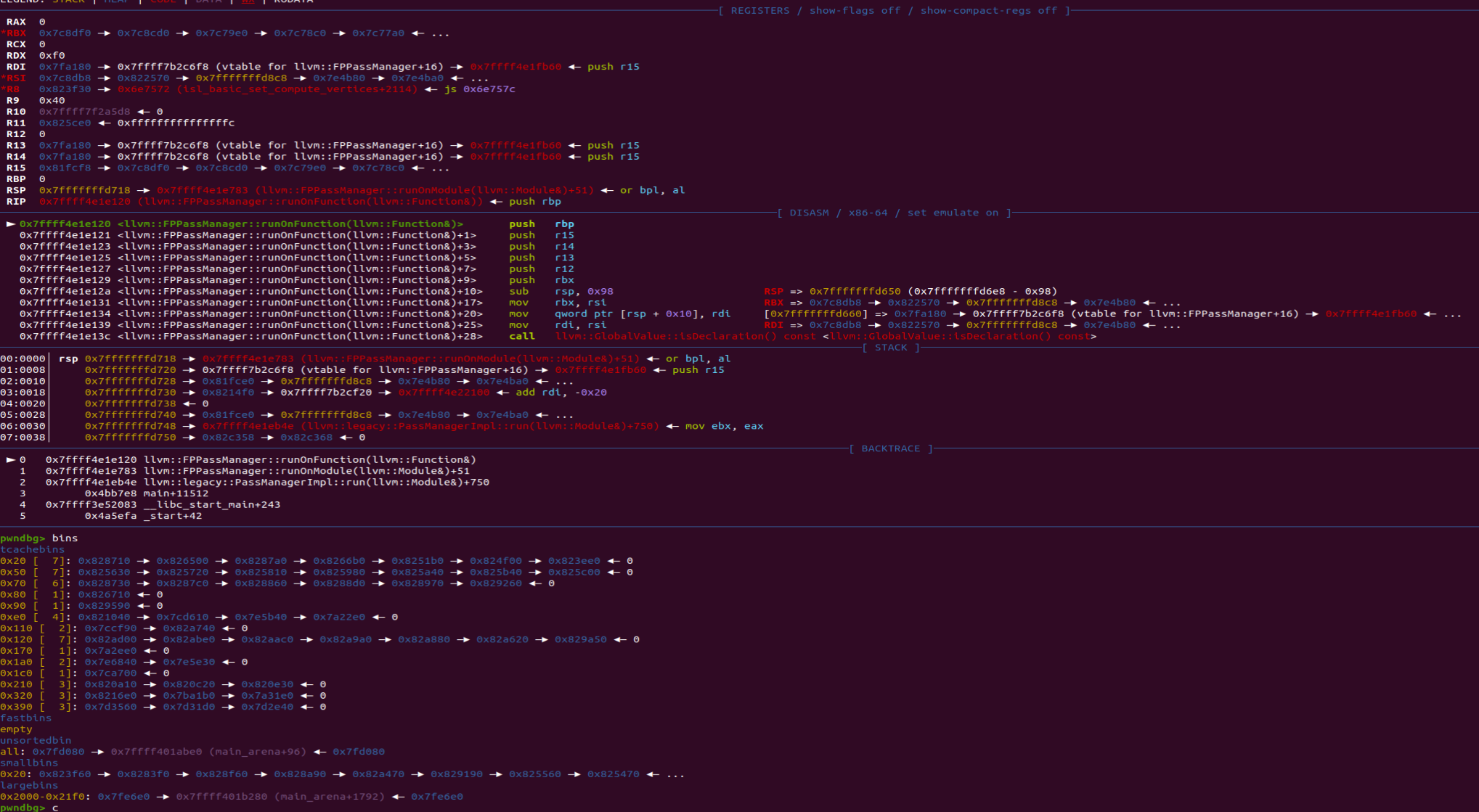
Task: Click the tcachebins heading
Action: pyautogui.click(x=33, y=550)
